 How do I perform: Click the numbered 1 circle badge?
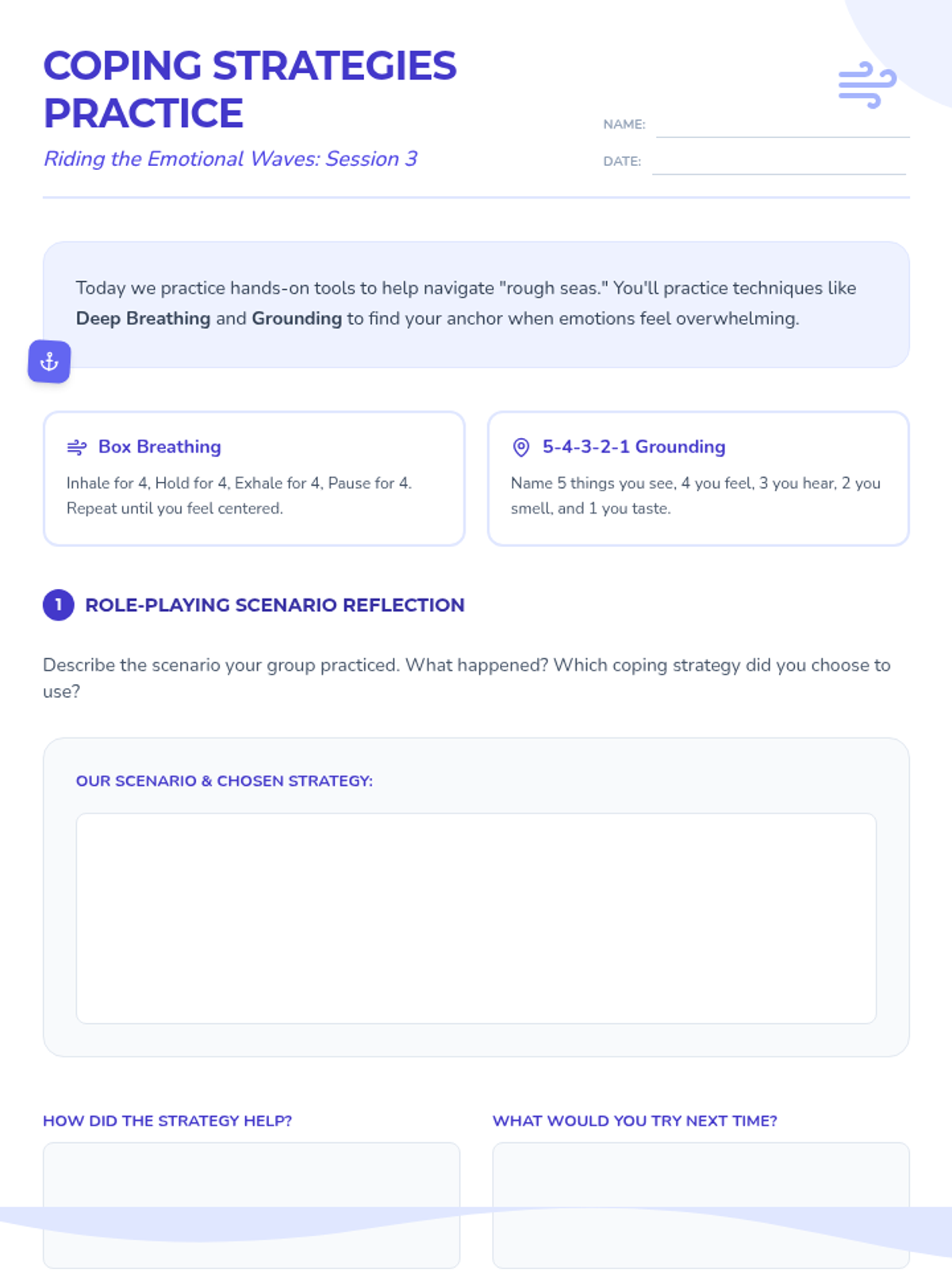point(59,605)
